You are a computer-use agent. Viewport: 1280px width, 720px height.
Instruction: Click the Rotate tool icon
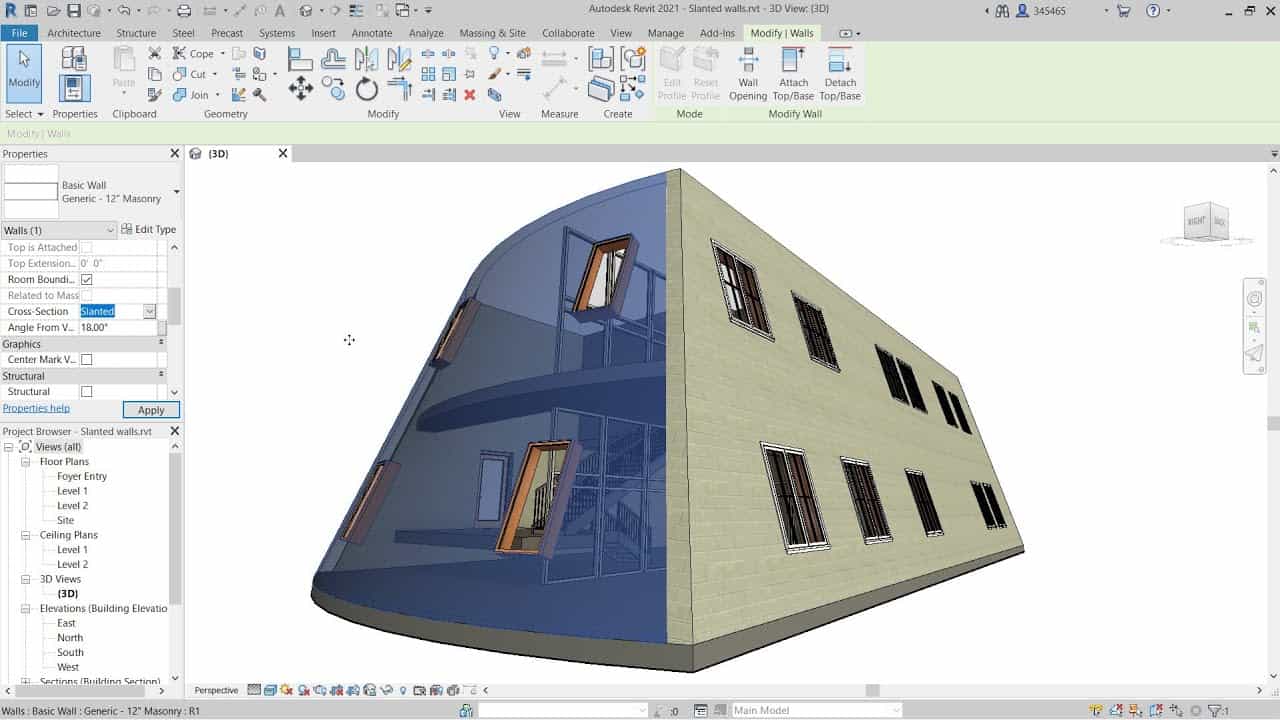pos(367,90)
